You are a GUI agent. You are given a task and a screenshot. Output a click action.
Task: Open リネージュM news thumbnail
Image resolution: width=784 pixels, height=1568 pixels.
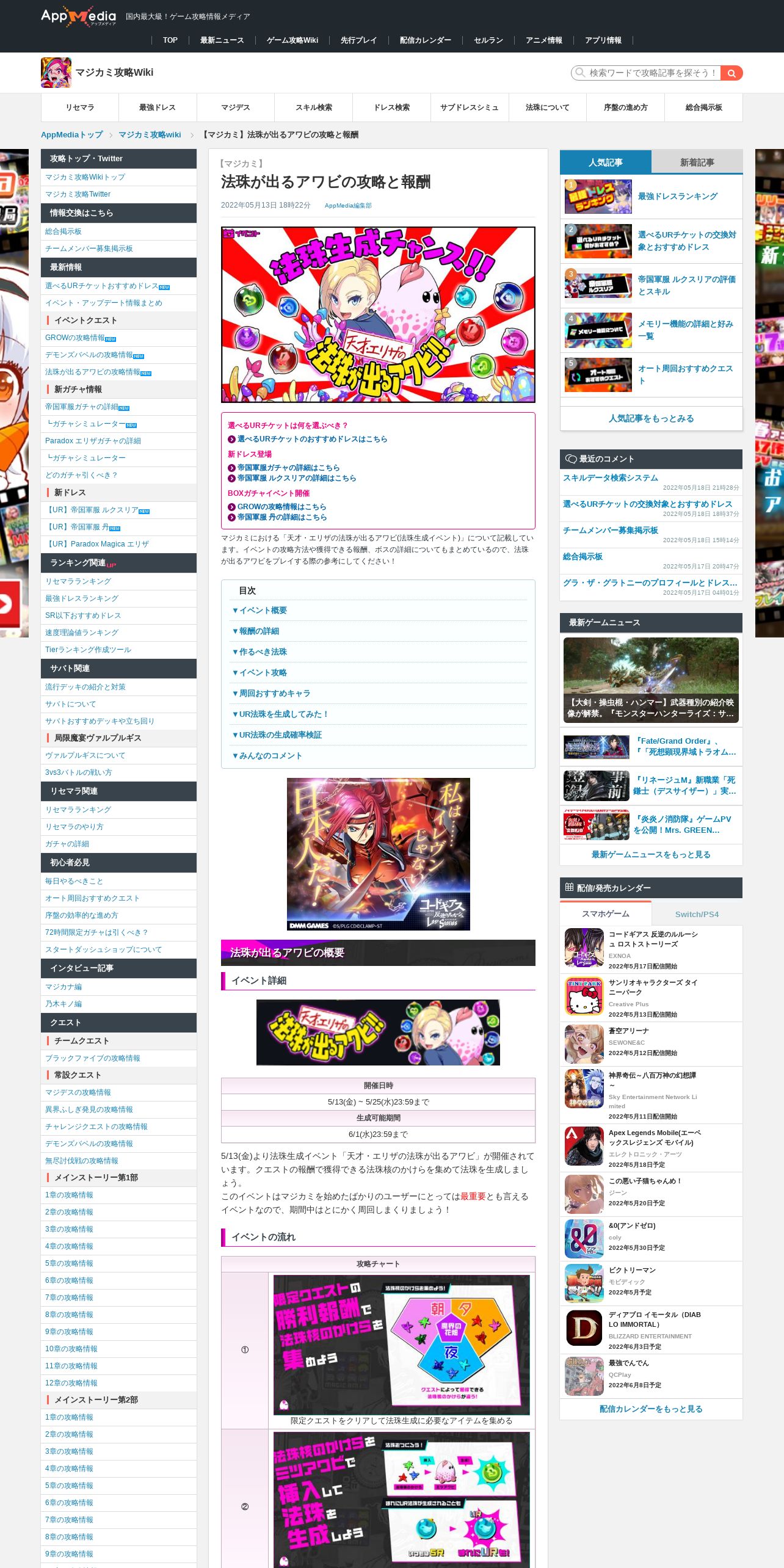tap(596, 785)
